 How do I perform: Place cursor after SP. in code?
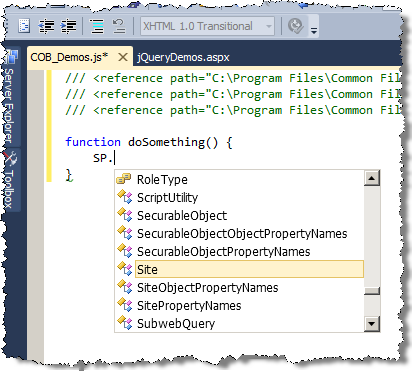coord(115,158)
